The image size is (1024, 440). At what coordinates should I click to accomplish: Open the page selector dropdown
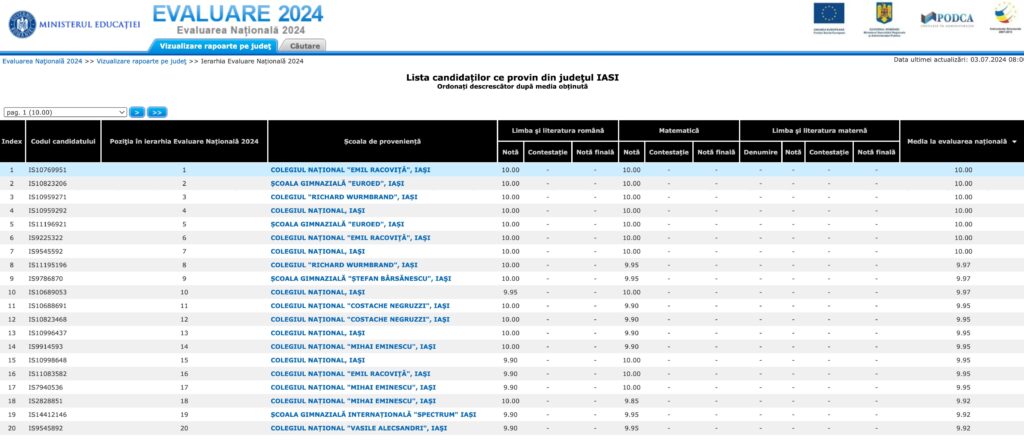pyautogui.click(x=65, y=113)
